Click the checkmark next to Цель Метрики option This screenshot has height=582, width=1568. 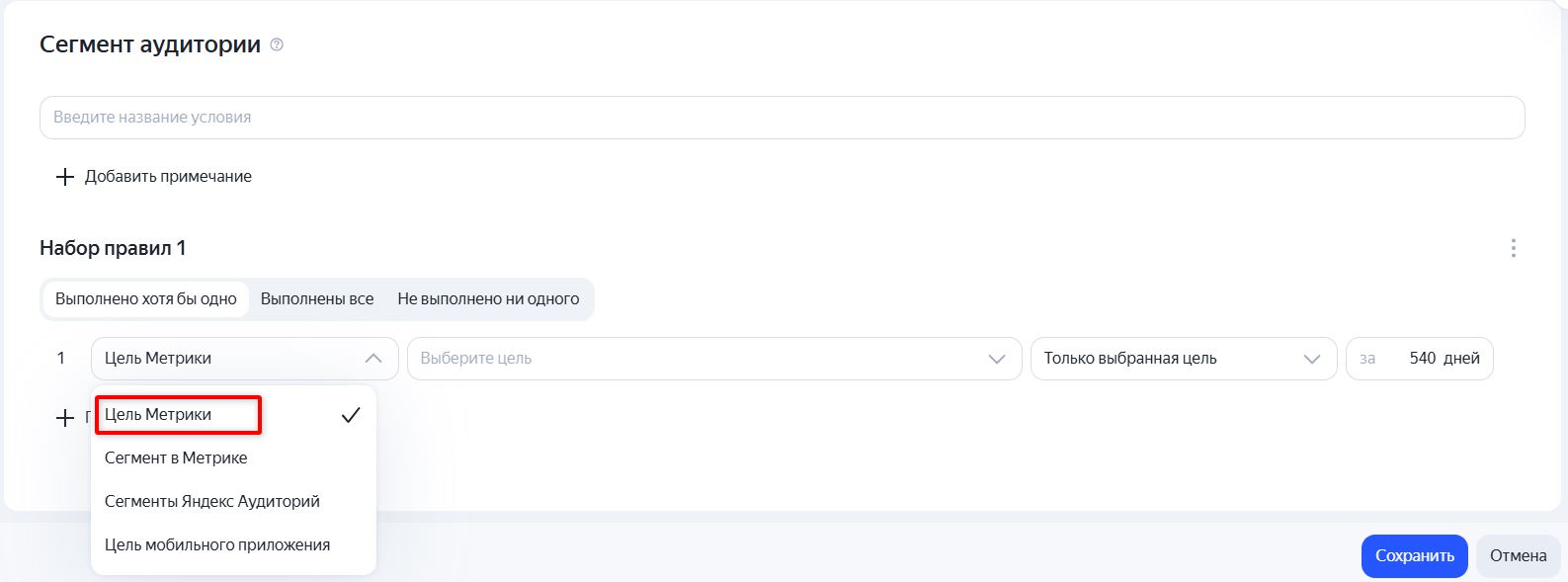tap(351, 415)
